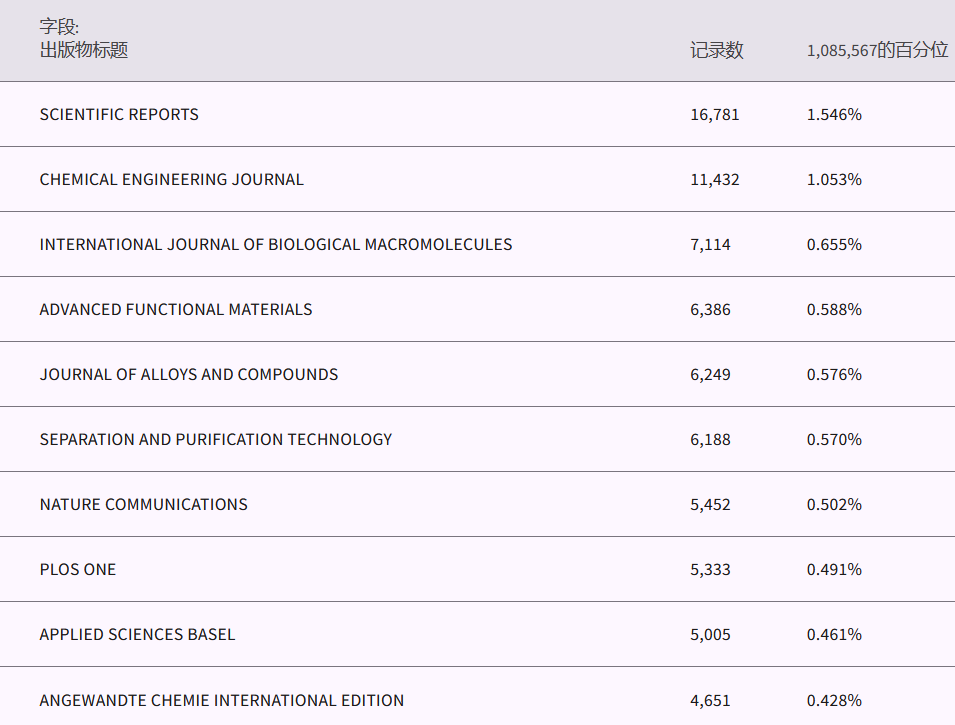Viewport: 955px width, 725px height.
Task: Select JOURNAL OF ALLOYS AND COMPOUNDS
Action: (189, 375)
